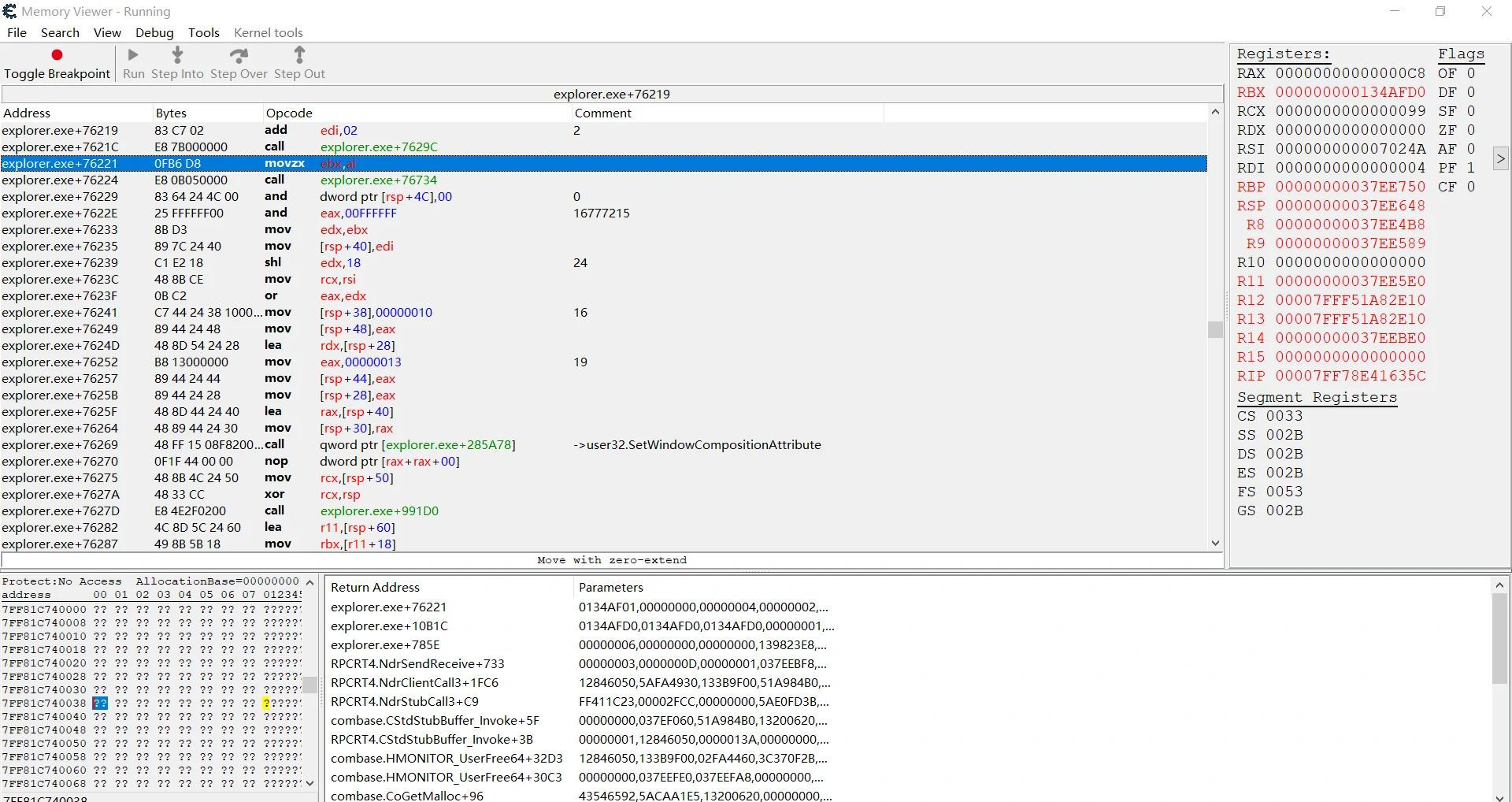The height and width of the screenshot is (802, 1512).
Task: Toggle the PF flag value
Action: click(x=1470, y=168)
